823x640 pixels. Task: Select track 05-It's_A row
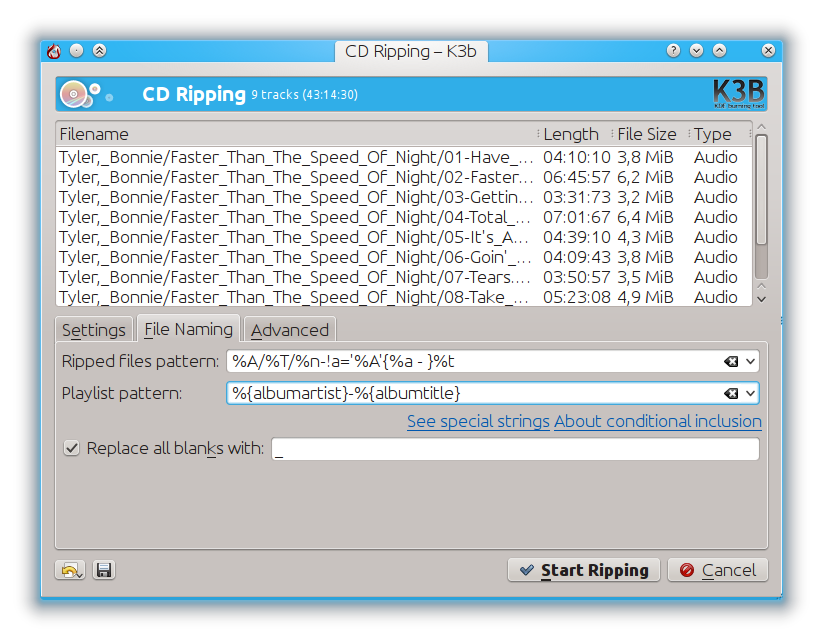pos(404,237)
